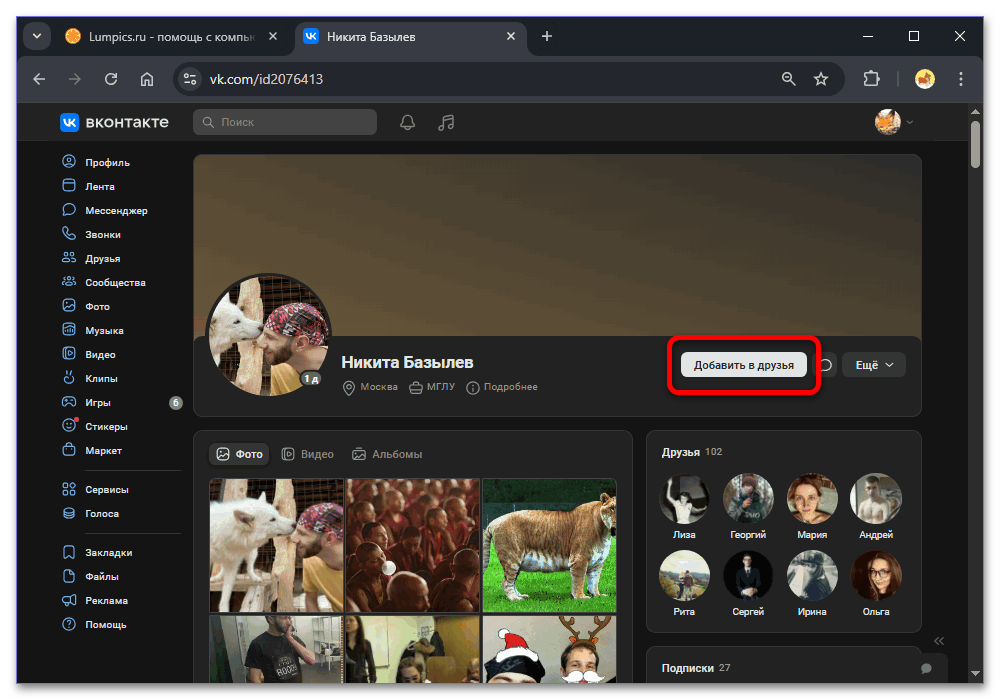Open the Друзья friends section in sidebar
The width and height of the screenshot is (1000, 700).
91,258
